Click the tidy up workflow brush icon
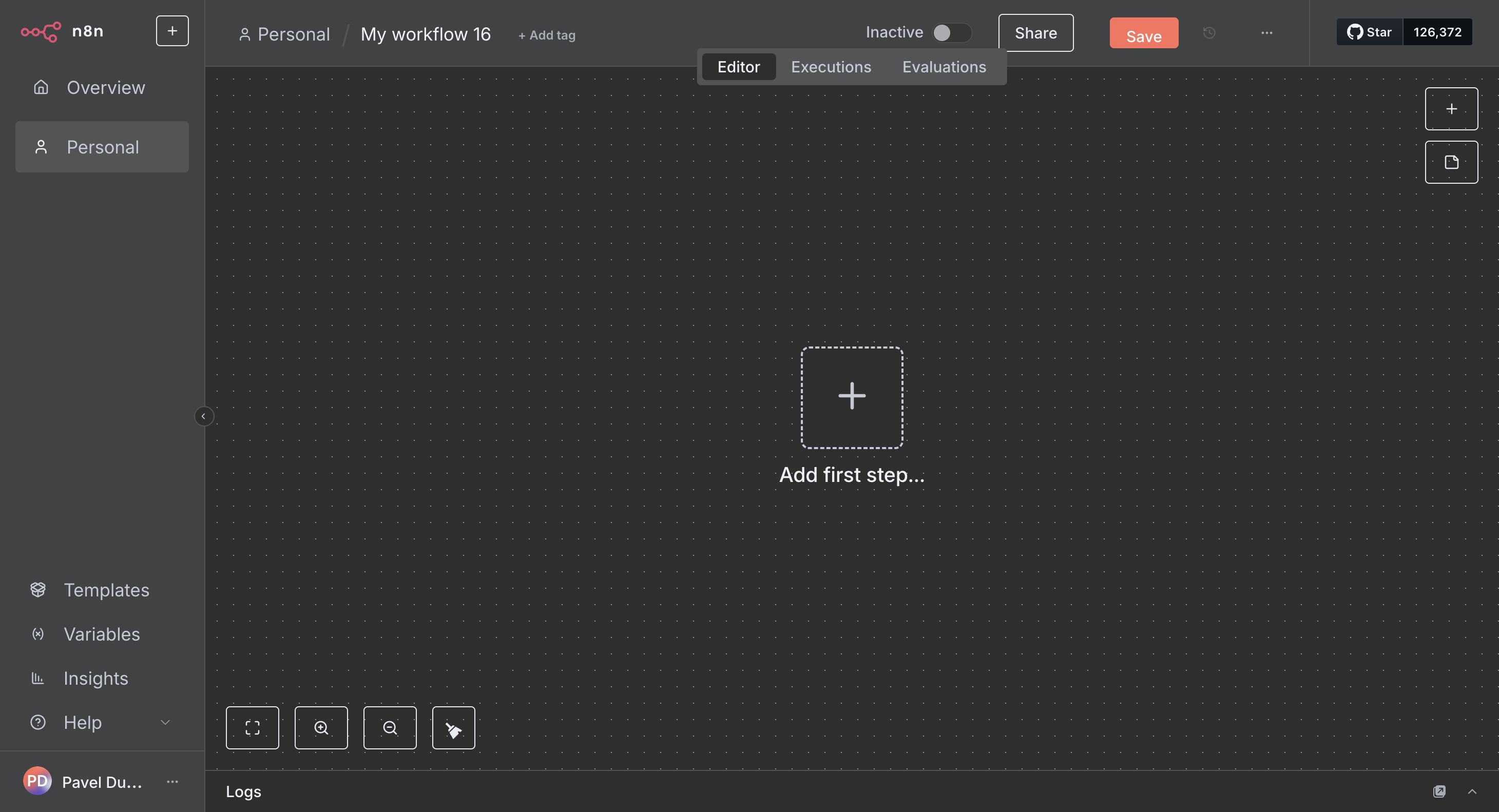The height and width of the screenshot is (812, 1499). (453, 728)
